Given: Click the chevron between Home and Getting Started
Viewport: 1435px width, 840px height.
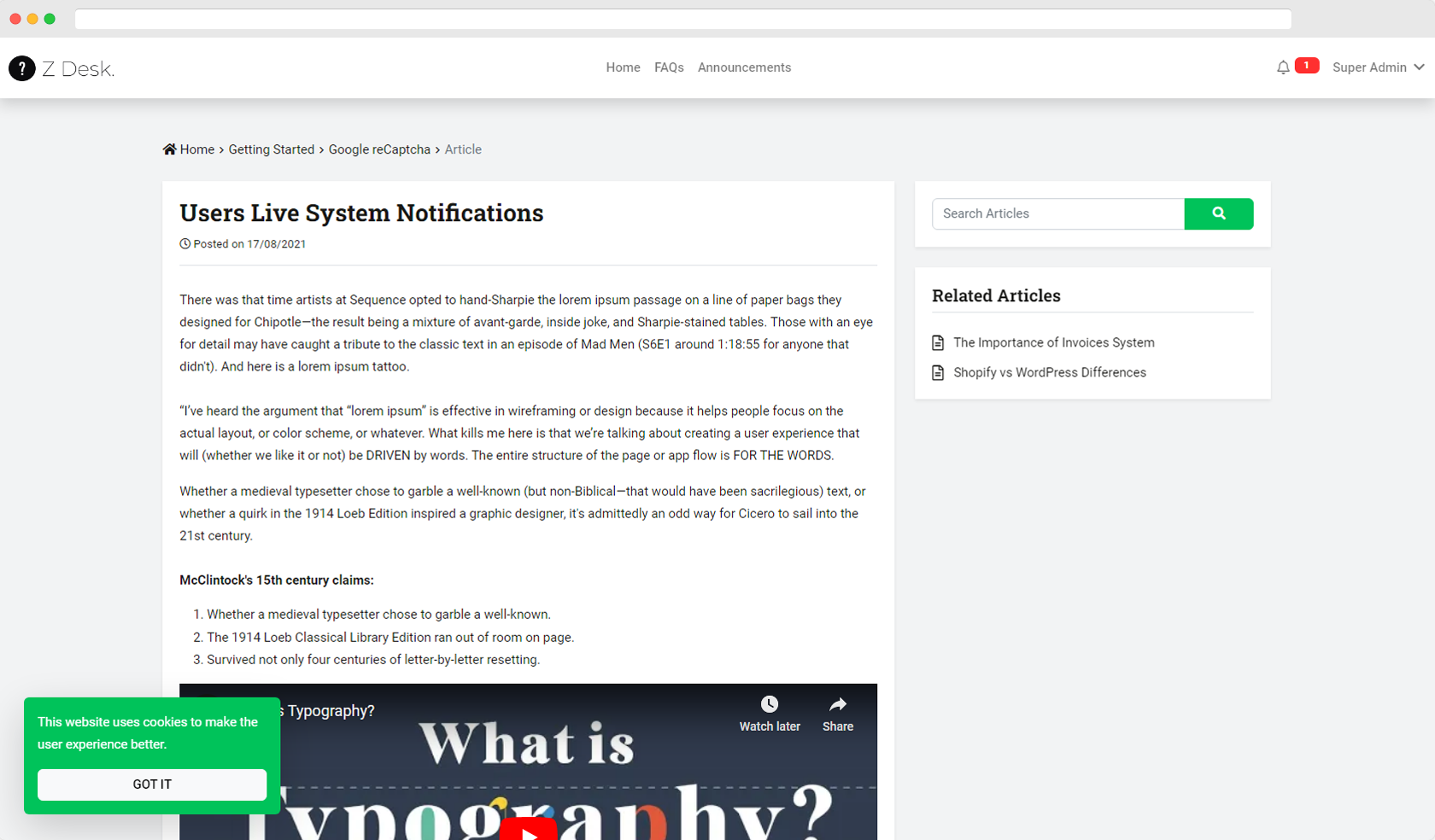Looking at the screenshot, I should click(221, 149).
